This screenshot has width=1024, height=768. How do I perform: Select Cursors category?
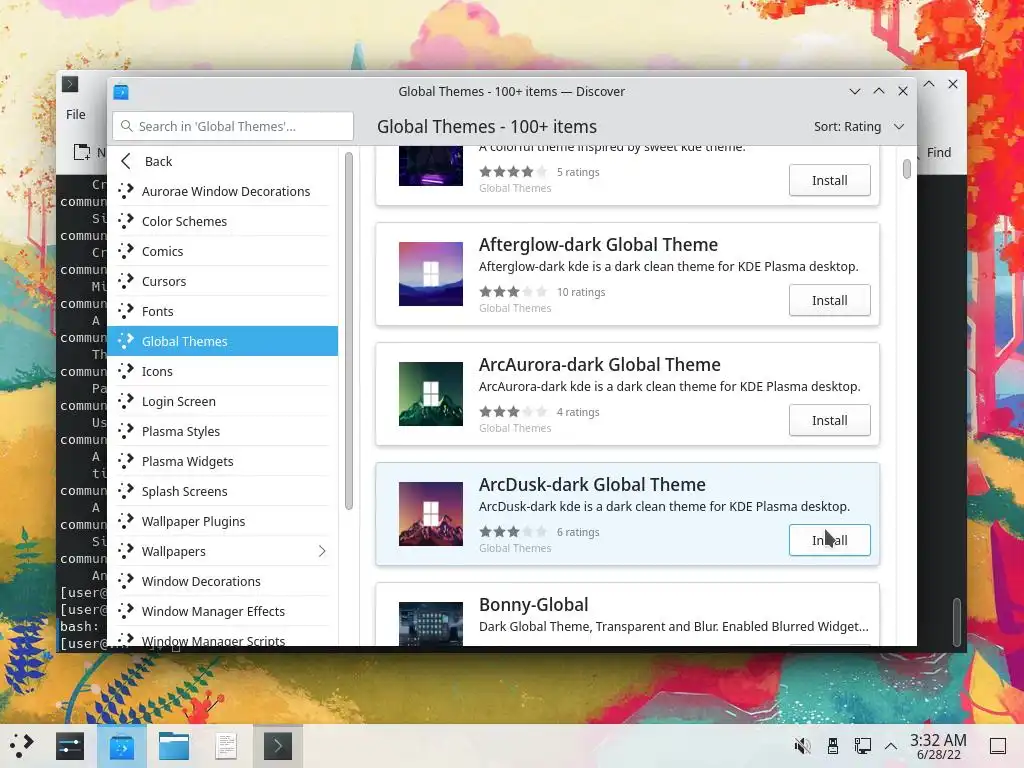pos(222,281)
